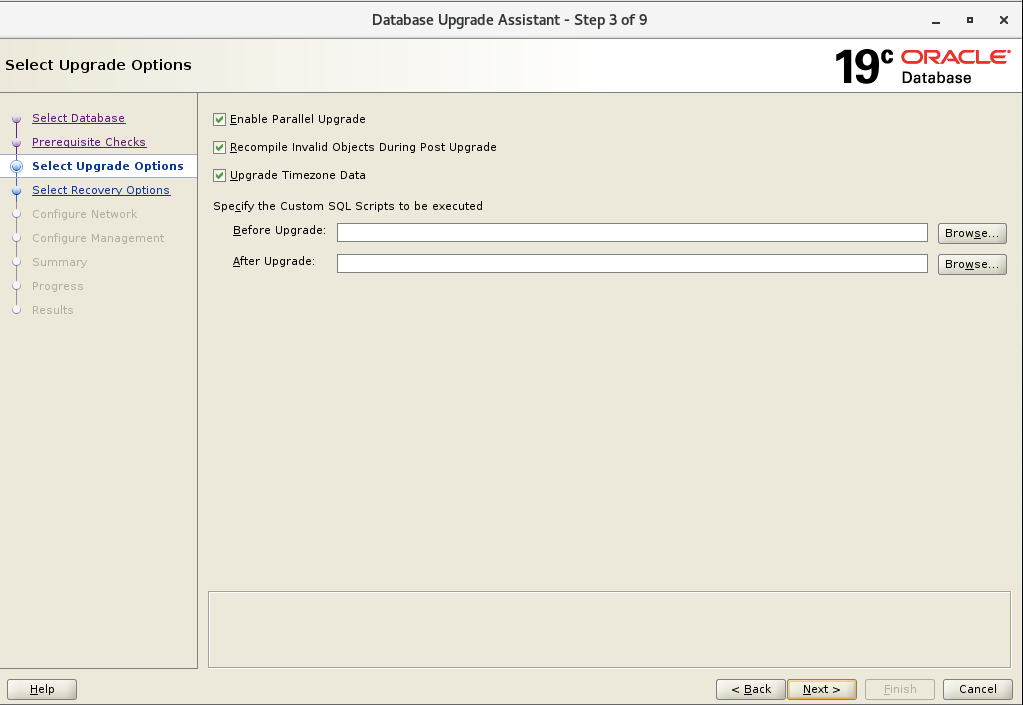The image size is (1023, 705).
Task: Click the empty message area at the bottom
Action: click(609, 629)
